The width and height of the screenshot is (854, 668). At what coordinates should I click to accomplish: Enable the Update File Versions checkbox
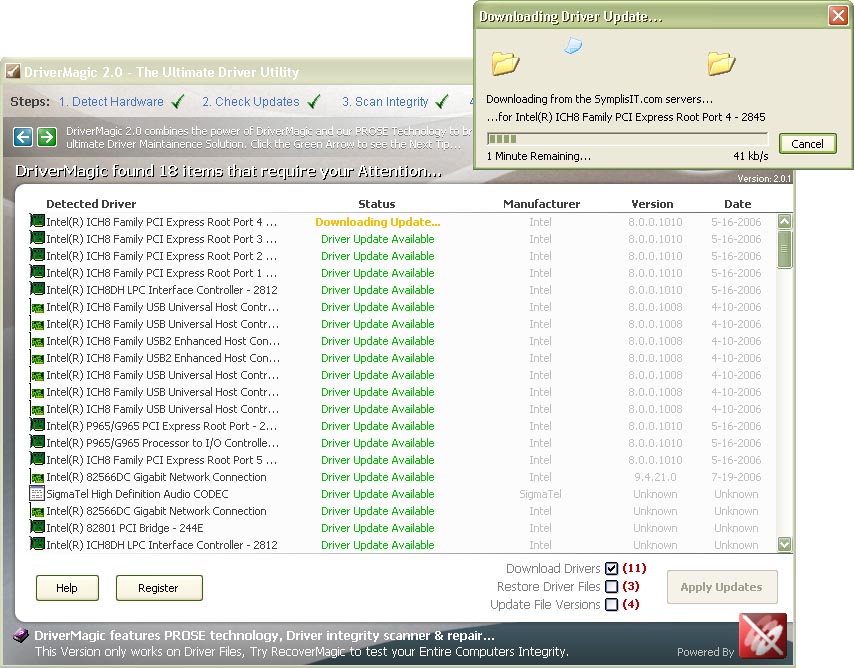point(612,605)
